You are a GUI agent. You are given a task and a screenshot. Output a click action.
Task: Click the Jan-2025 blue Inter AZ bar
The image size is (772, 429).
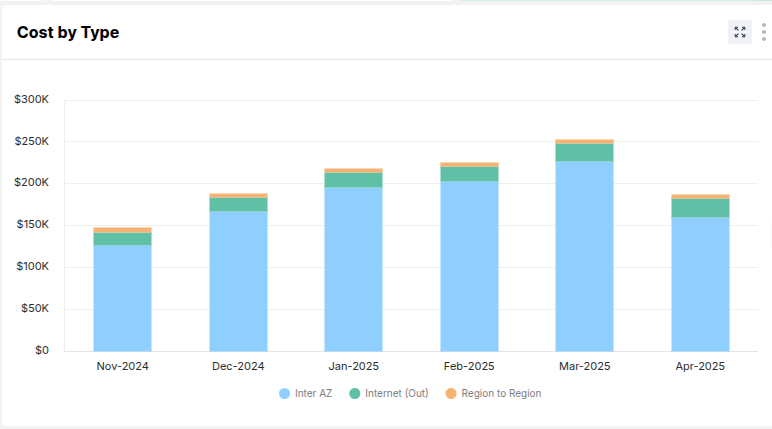(353, 268)
